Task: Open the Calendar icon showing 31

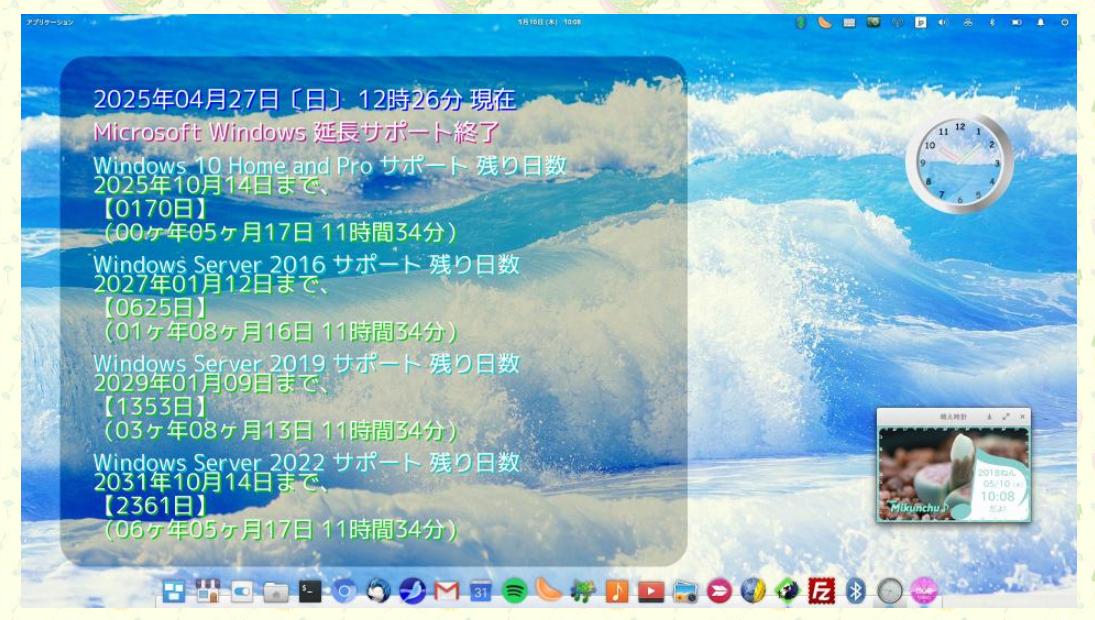Action: 480,591
